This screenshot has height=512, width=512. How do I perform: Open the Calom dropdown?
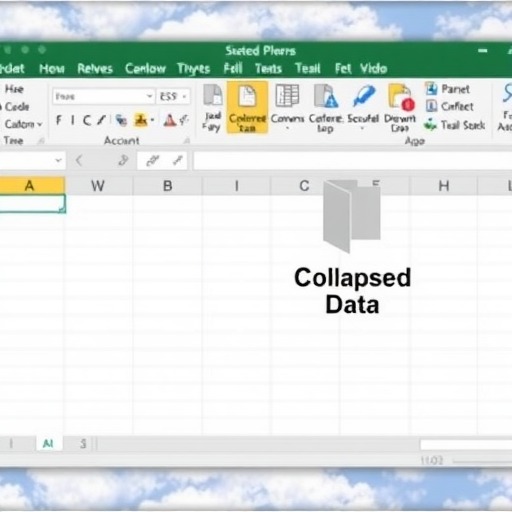click(x=23, y=124)
